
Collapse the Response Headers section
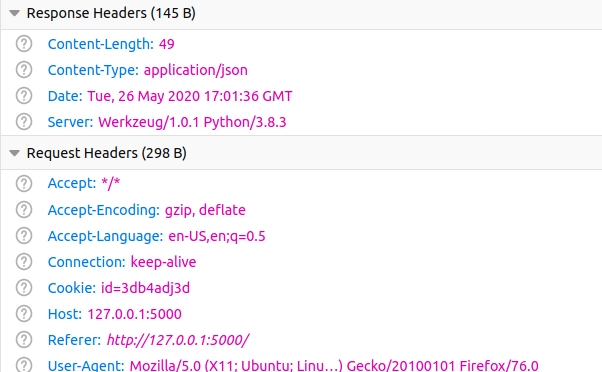point(15,13)
